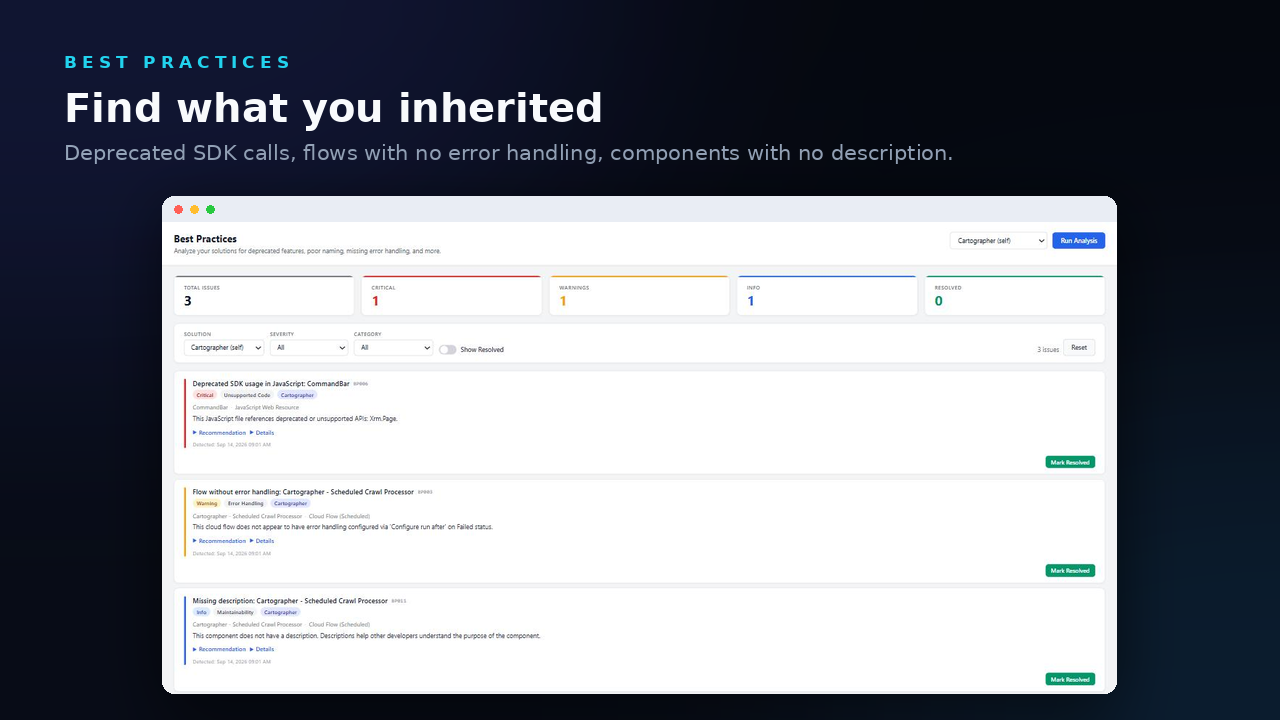Click the Best Practices page heading
Viewport: 1280px width, 720px height.
205,239
